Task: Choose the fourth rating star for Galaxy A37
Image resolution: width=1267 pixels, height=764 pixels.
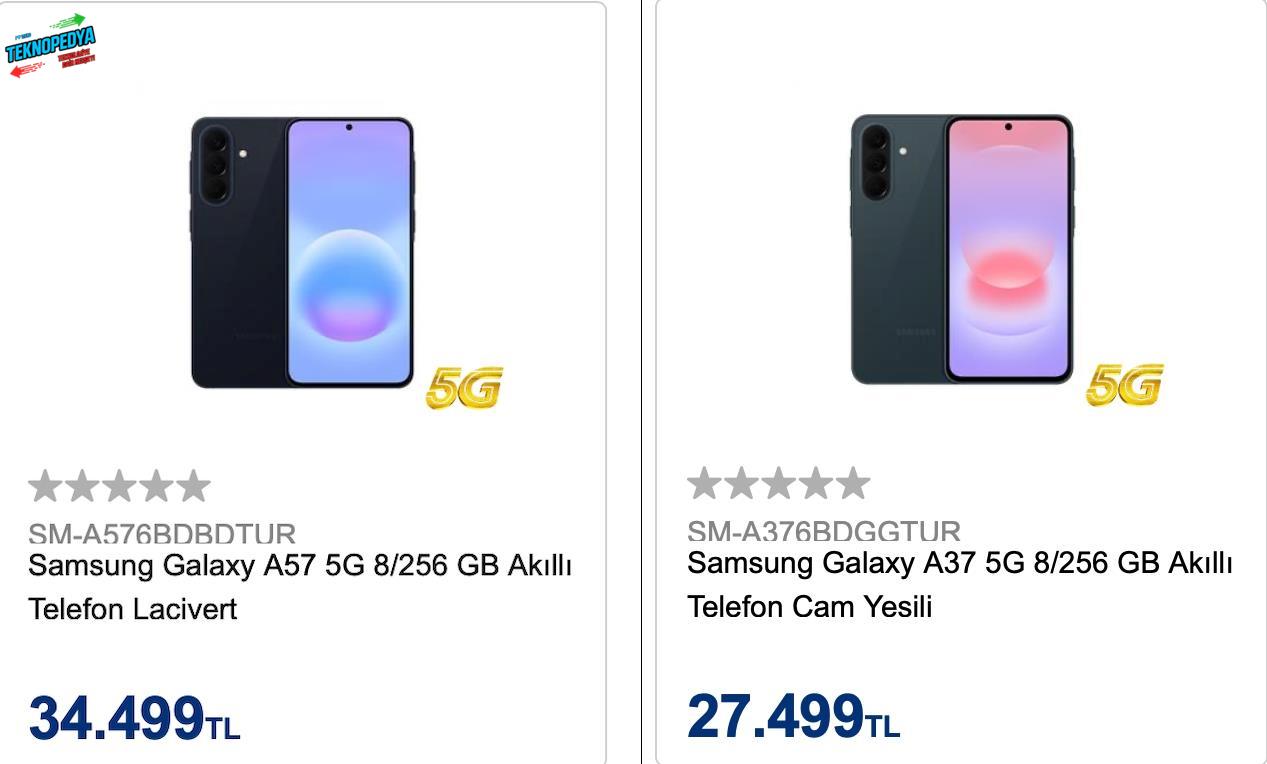Action: (816, 484)
